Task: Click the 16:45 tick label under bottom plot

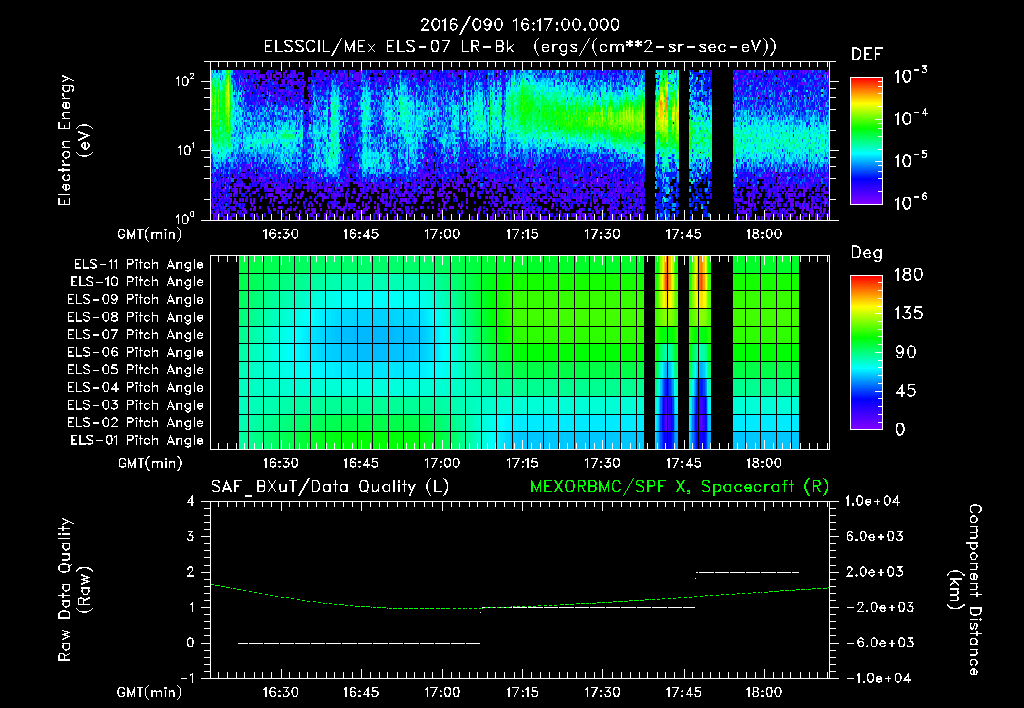Action: tap(361, 692)
